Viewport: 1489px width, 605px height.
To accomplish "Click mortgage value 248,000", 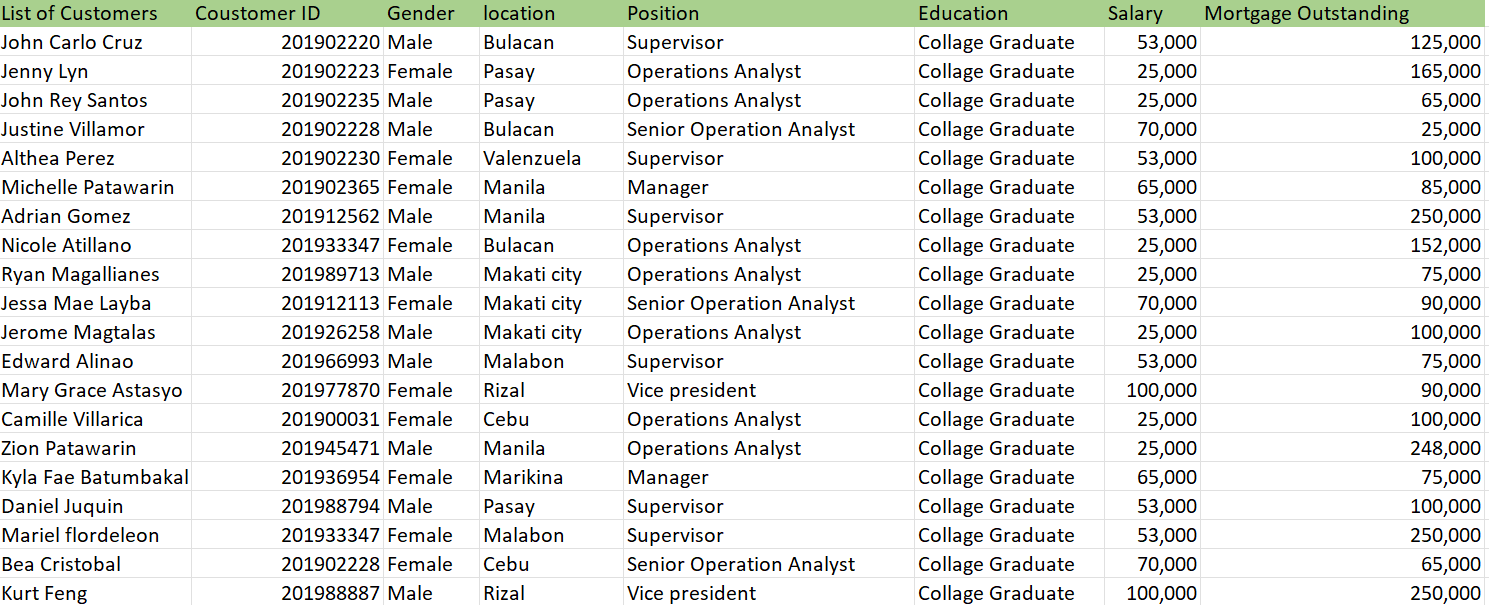I will (1344, 448).
